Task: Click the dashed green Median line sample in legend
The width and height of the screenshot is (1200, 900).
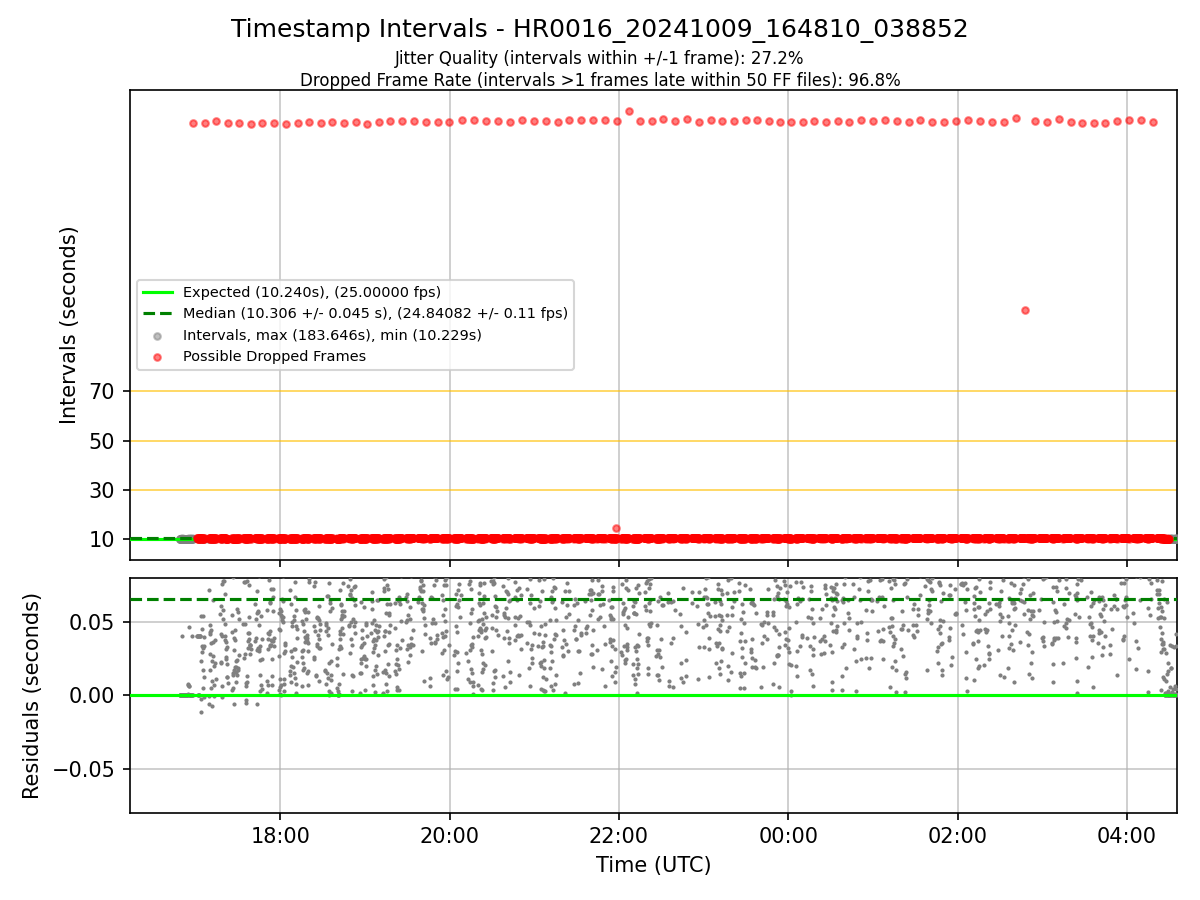Action: coord(158,313)
